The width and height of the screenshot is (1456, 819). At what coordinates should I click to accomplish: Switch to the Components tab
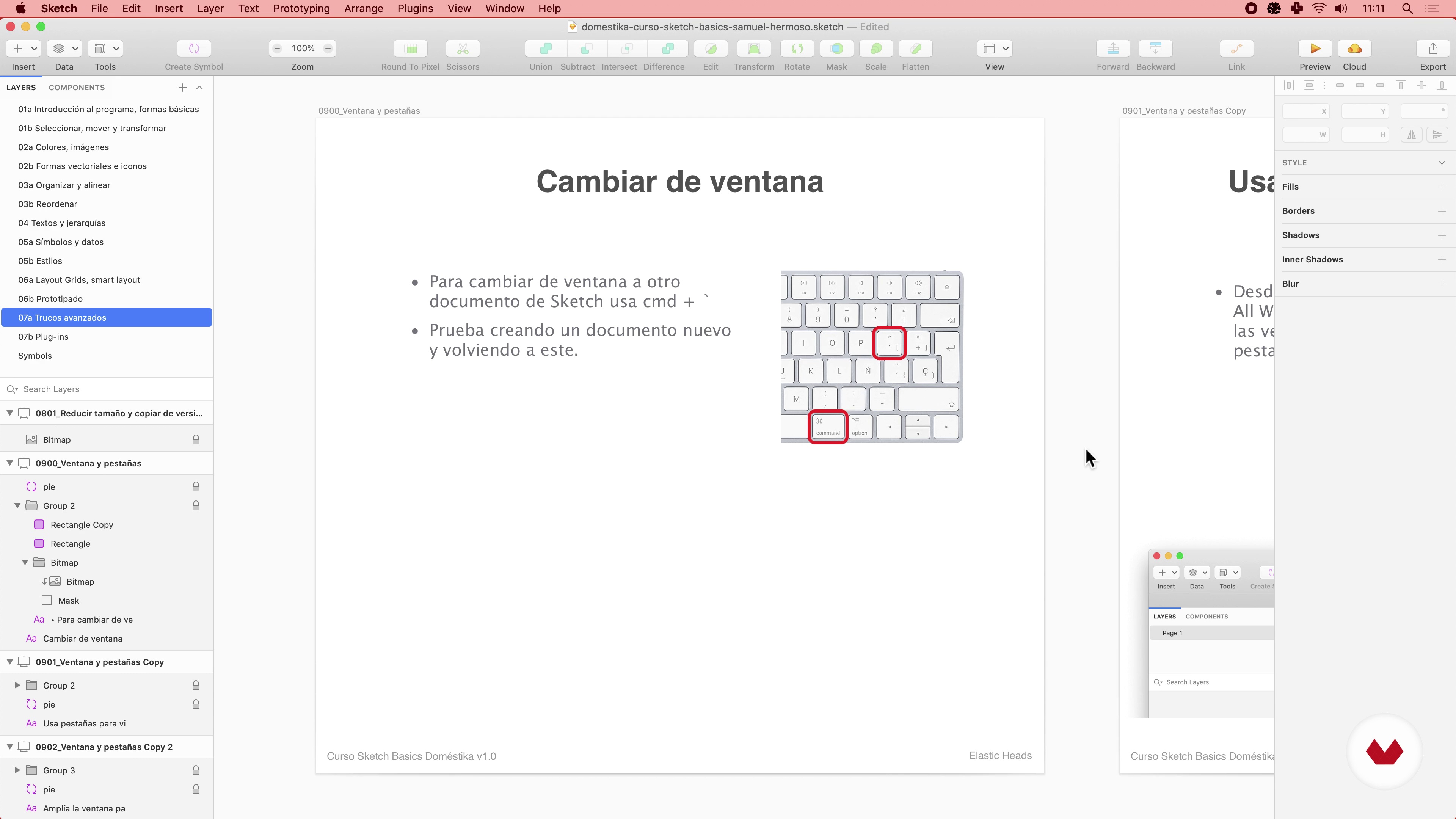point(76,88)
